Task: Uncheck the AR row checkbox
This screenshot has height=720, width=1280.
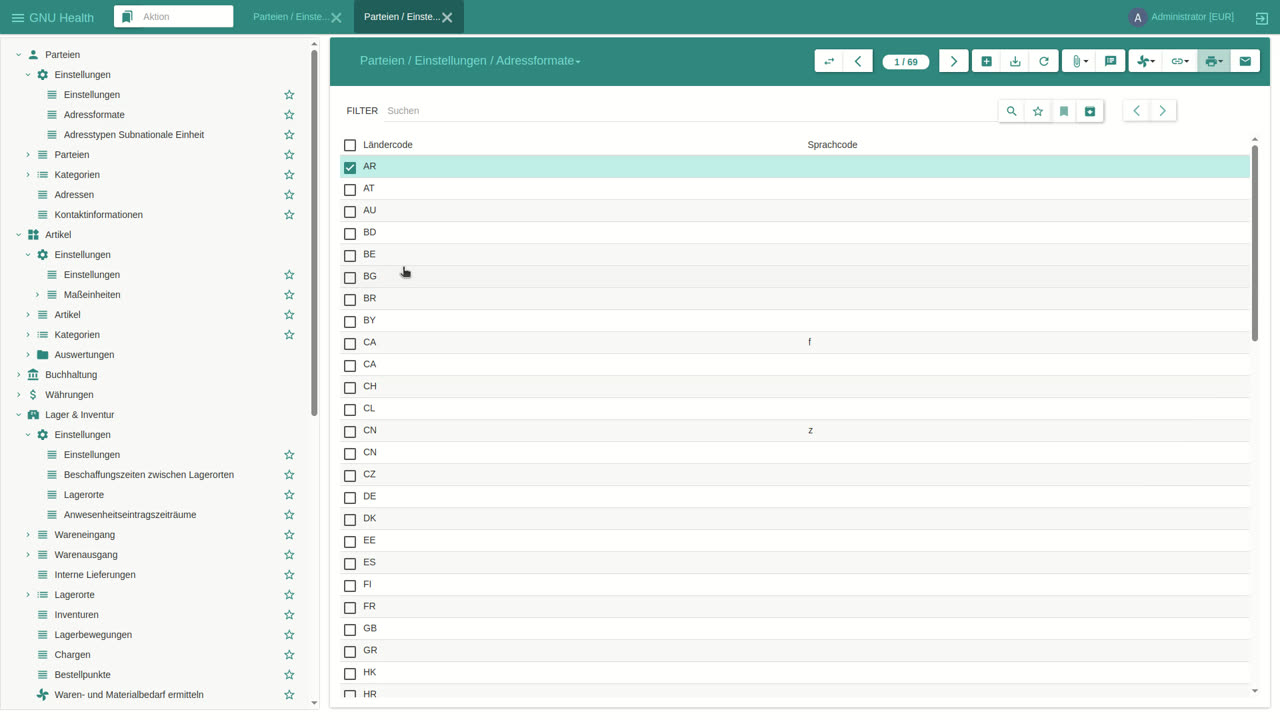Action: click(x=350, y=168)
